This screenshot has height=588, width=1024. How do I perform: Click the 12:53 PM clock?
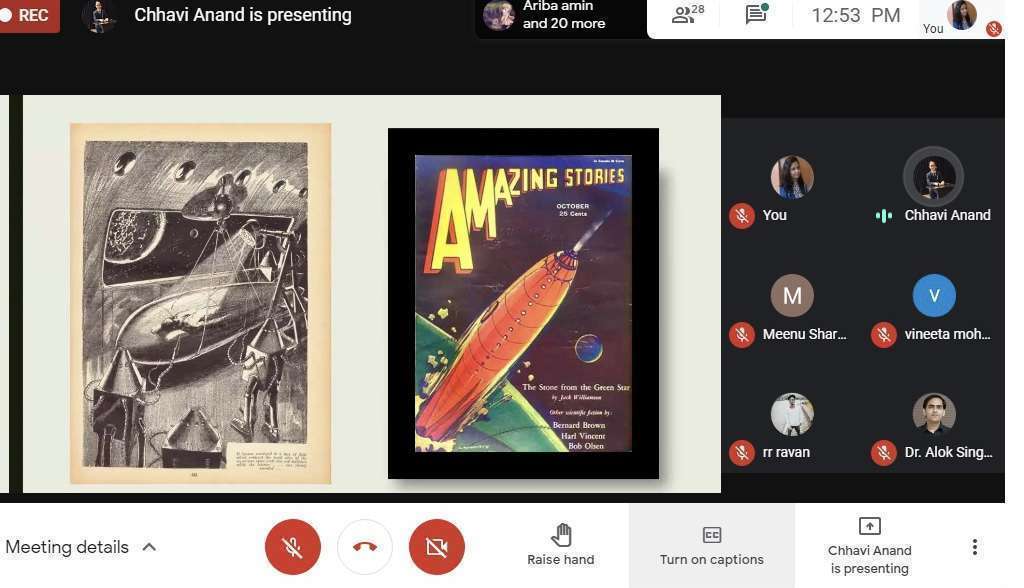pos(856,15)
